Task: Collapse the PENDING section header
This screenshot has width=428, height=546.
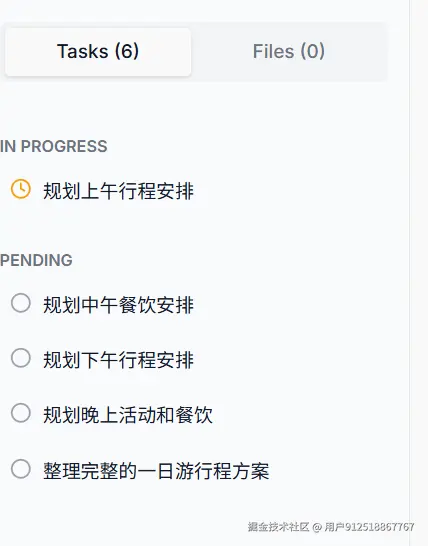Action: coord(36,260)
